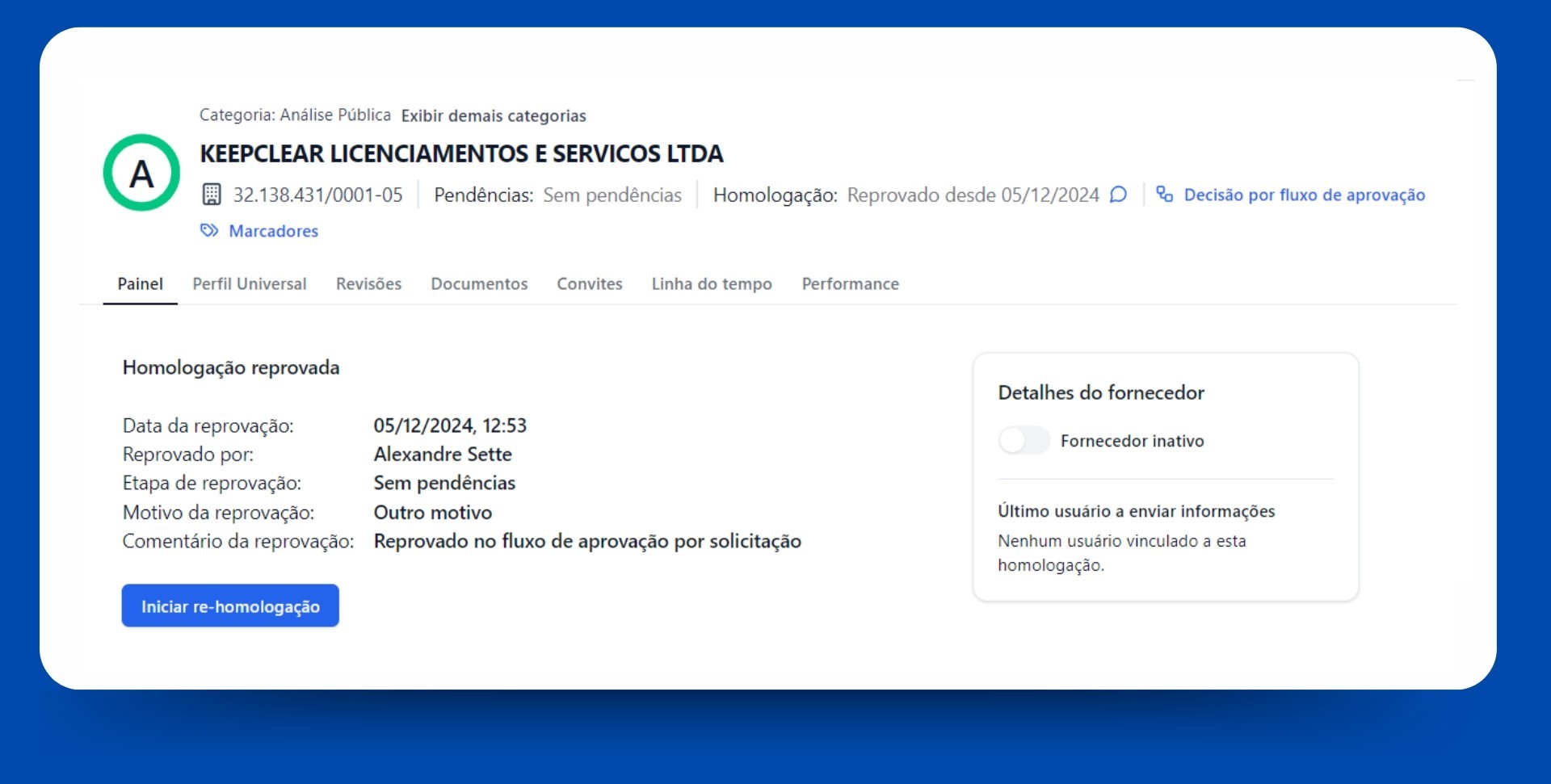Screen dimensions: 1551x784
Task: Click the building icon beside the CNPJ
Action: [212, 195]
